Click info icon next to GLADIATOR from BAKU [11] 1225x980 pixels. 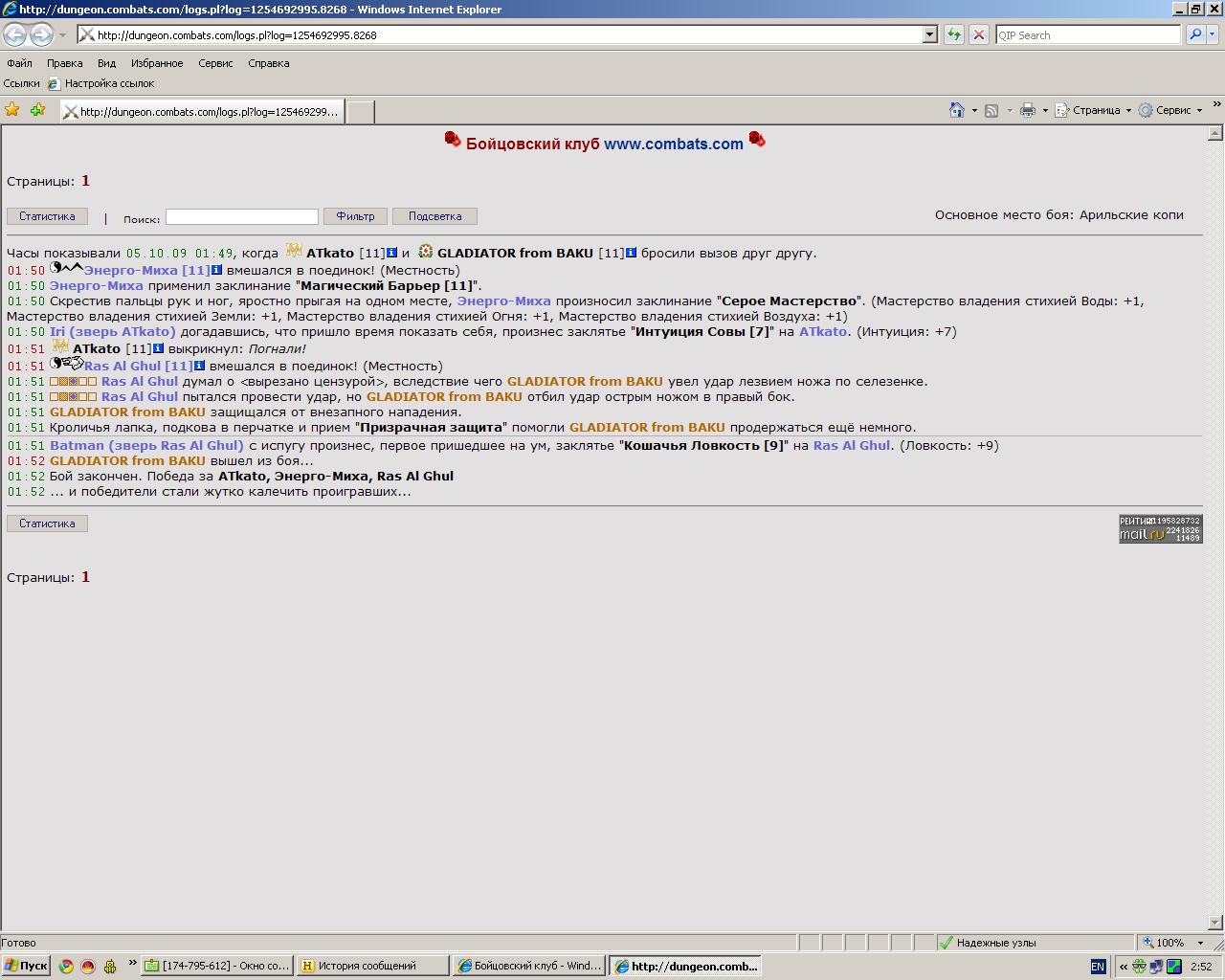click(631, 253)
